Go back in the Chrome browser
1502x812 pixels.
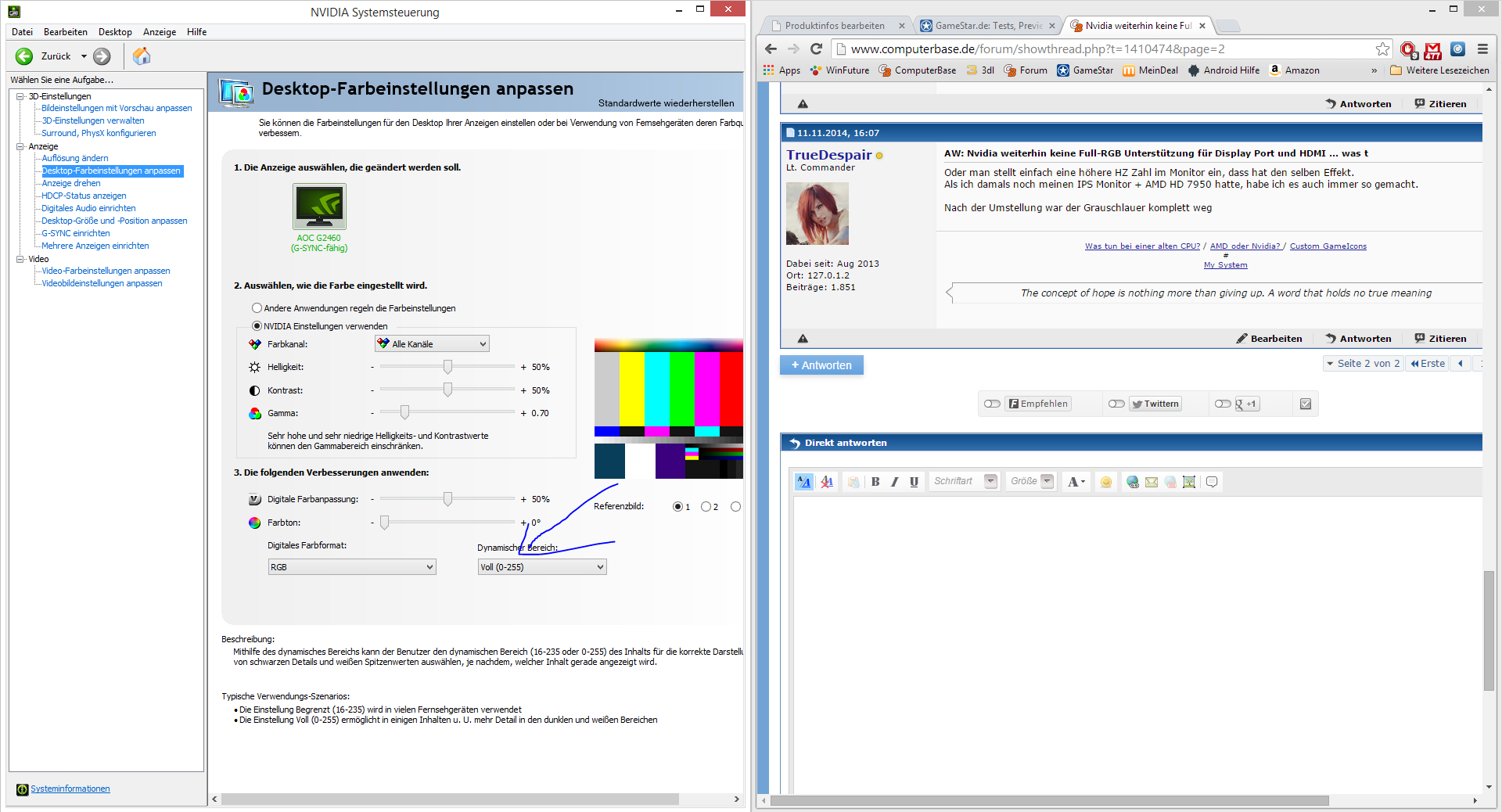coord(771,49)
